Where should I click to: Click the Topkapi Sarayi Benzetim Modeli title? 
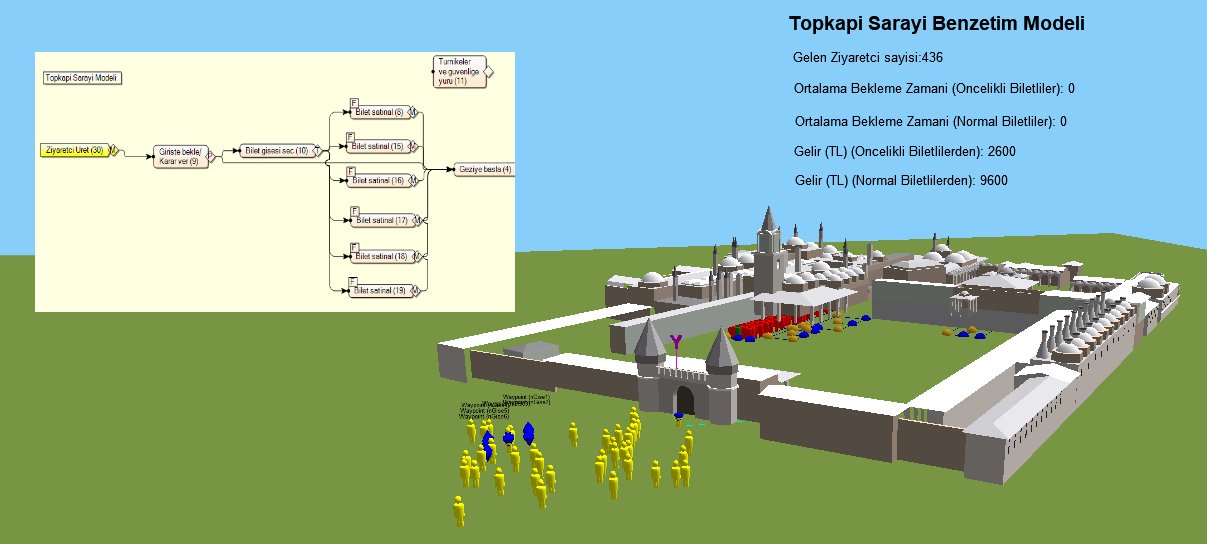click(x=937, y=24)
